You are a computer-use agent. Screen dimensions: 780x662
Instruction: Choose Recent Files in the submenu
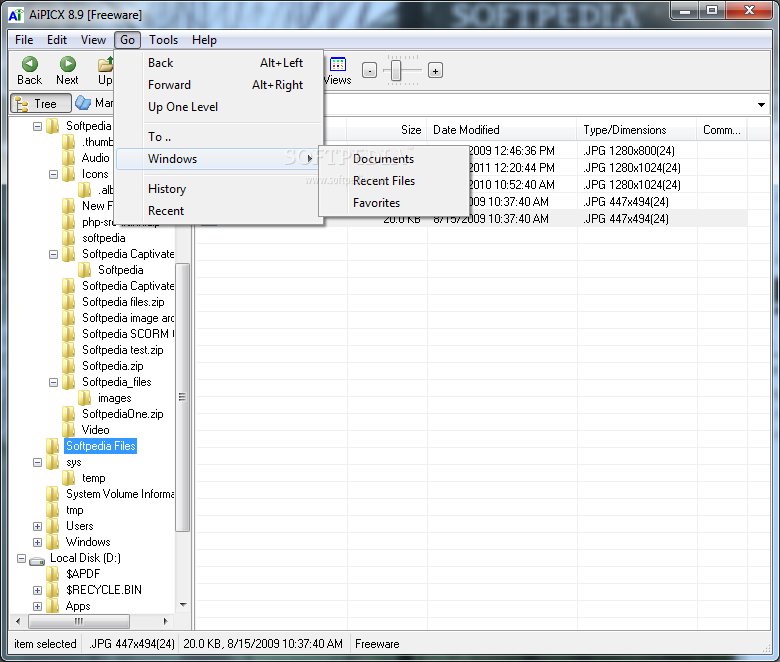tap(393, 181)
